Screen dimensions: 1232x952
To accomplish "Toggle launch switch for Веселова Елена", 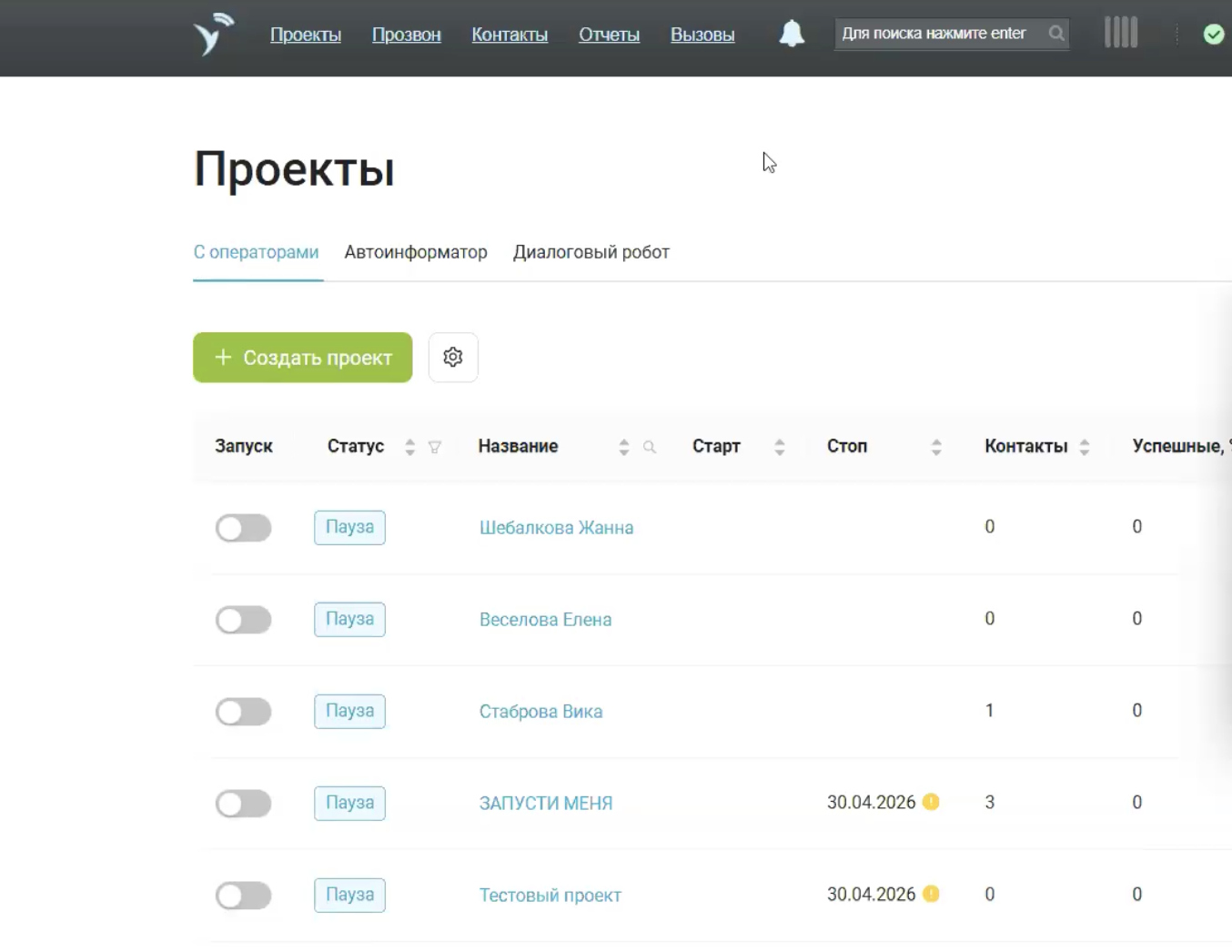I will [243, 620].
